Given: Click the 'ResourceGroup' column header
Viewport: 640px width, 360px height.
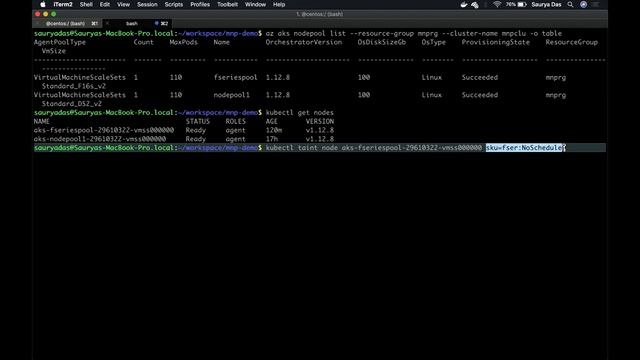Looking at the screenshot, I should click(571, 42).
